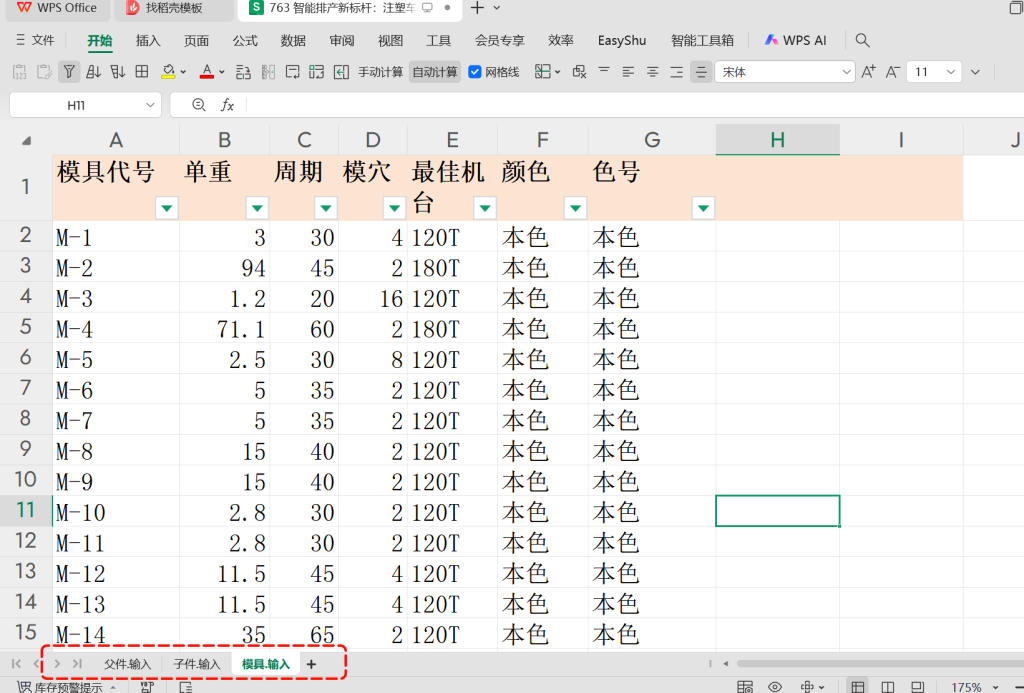Switch to the 公式 ribbon tab
This screenshot has width=1024, height=693.
point(245,40)
